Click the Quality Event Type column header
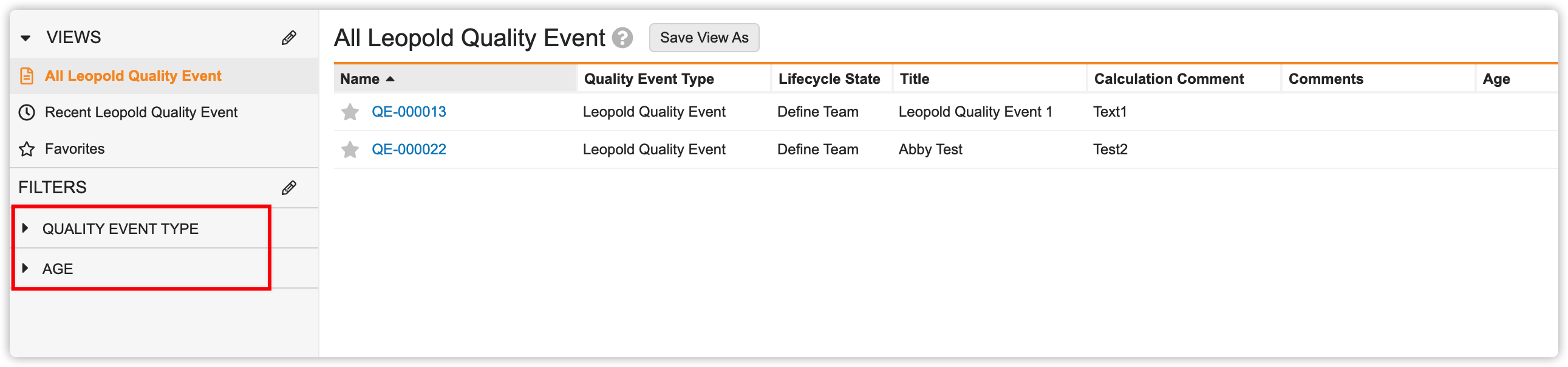 648,79
